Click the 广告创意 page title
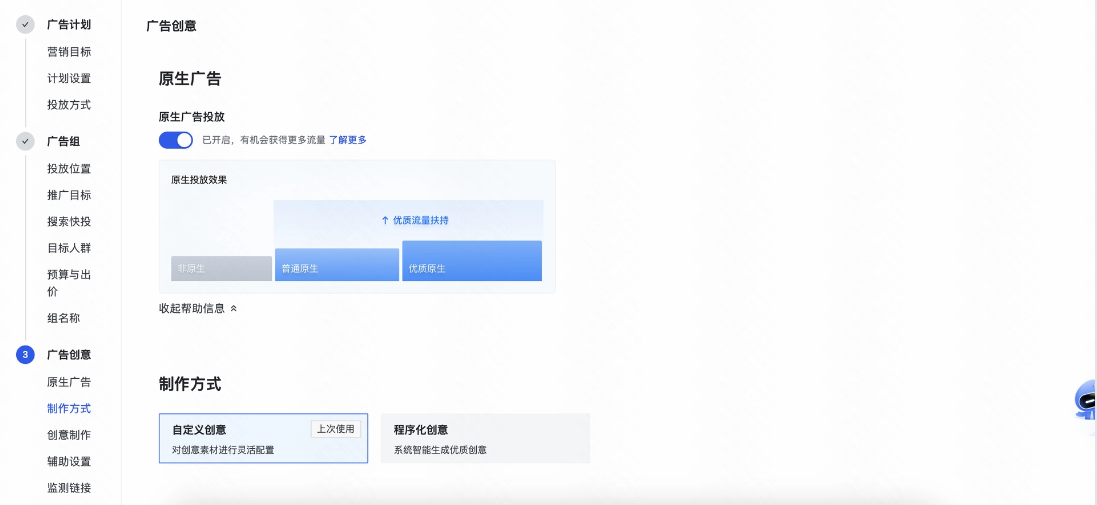 (x=171, y=27)
